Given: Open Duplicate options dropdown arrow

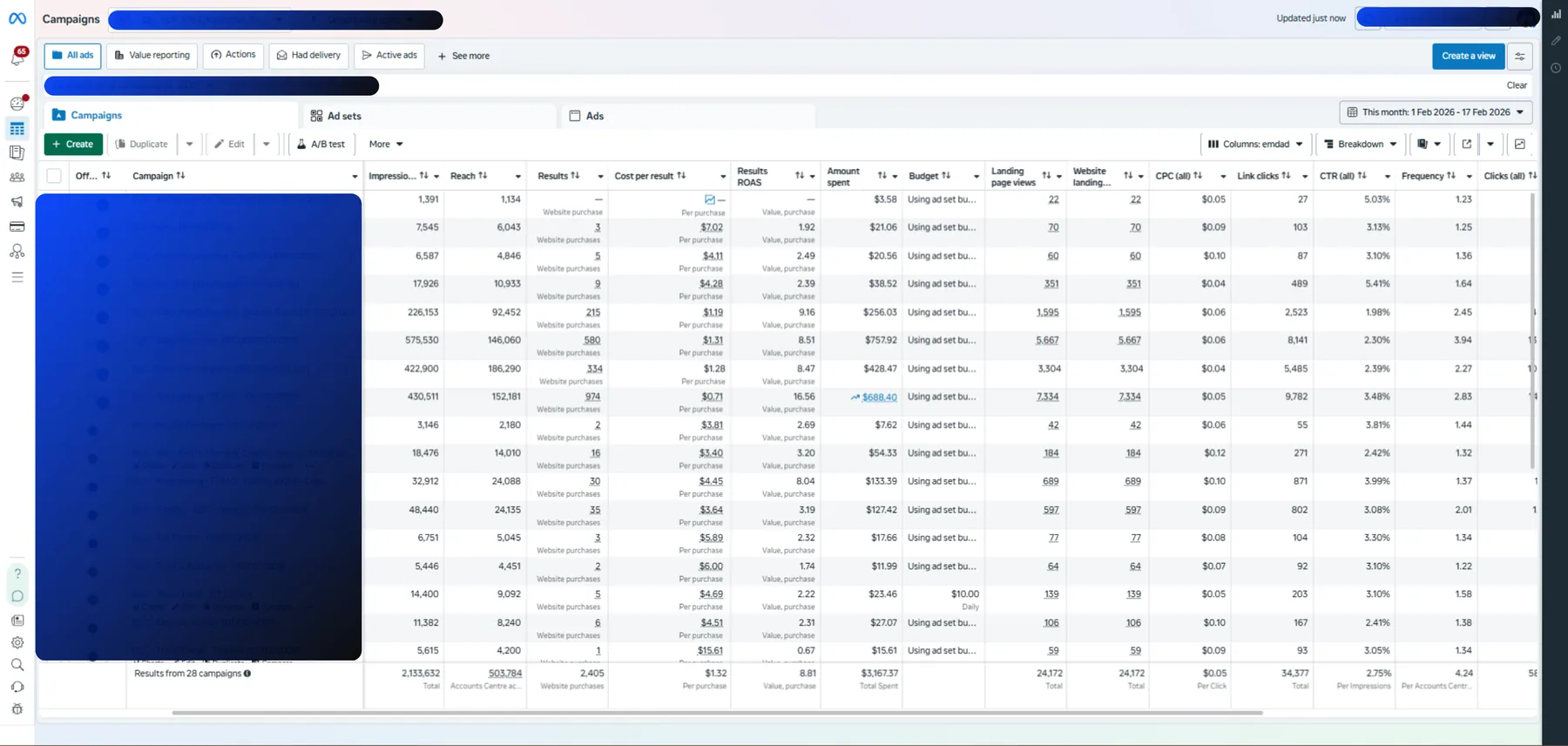Looking at the screenshot, I should (189, 144).
